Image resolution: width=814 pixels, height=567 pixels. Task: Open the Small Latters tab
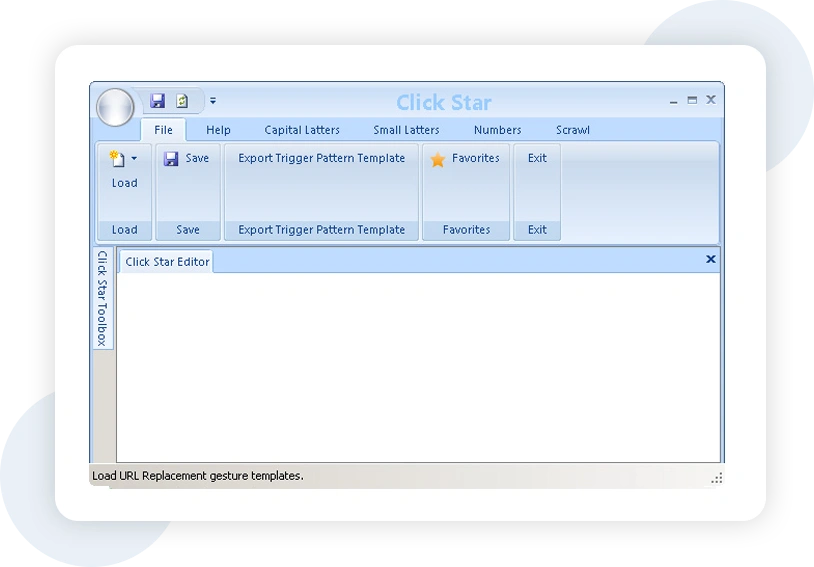(406, 130)
